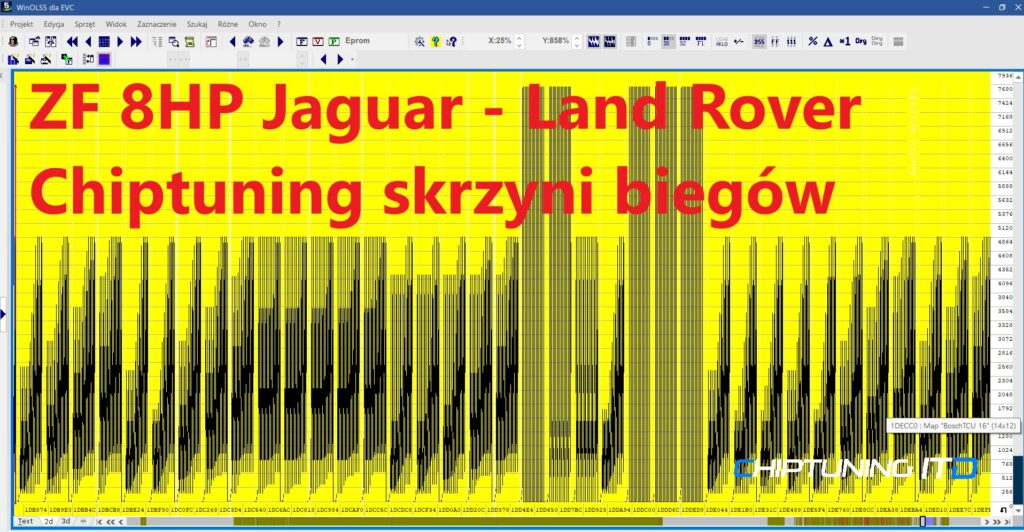
Task: Click the fast rewind double-left arrow icon
Action: coord(72,41)
